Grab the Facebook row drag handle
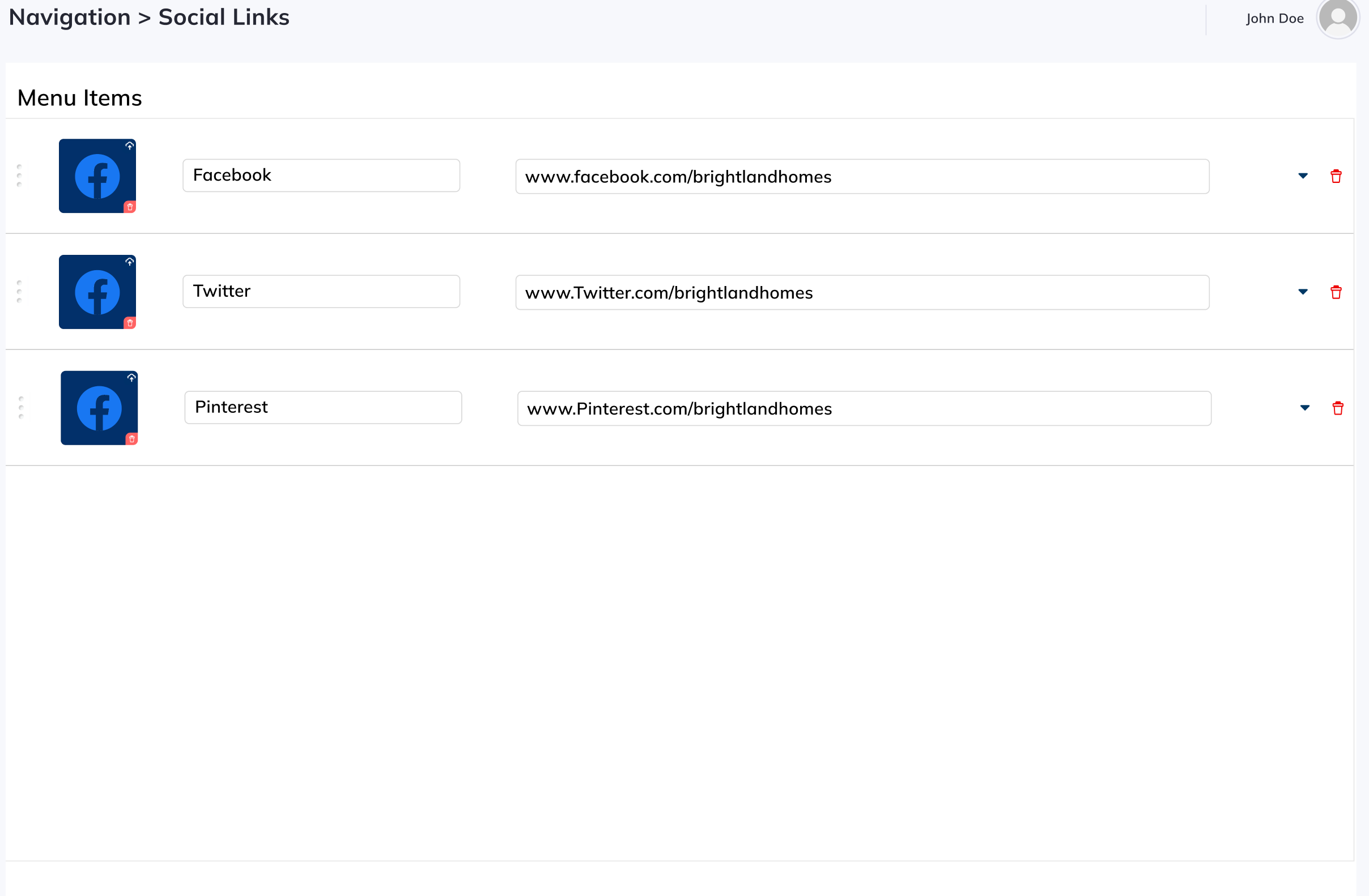 click(x=20, y=176)
